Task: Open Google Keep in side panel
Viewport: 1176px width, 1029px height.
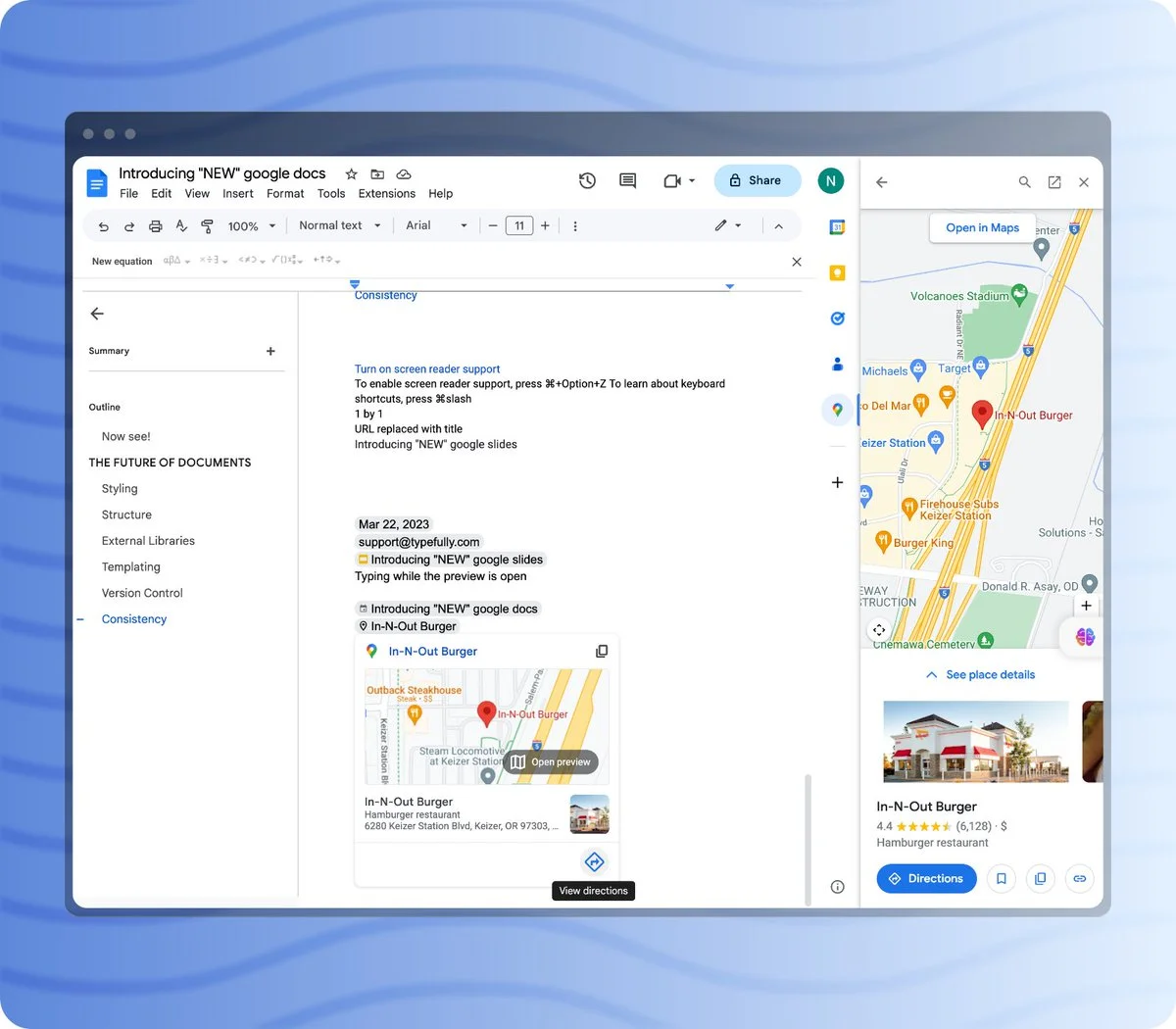Action: (837, 273)
